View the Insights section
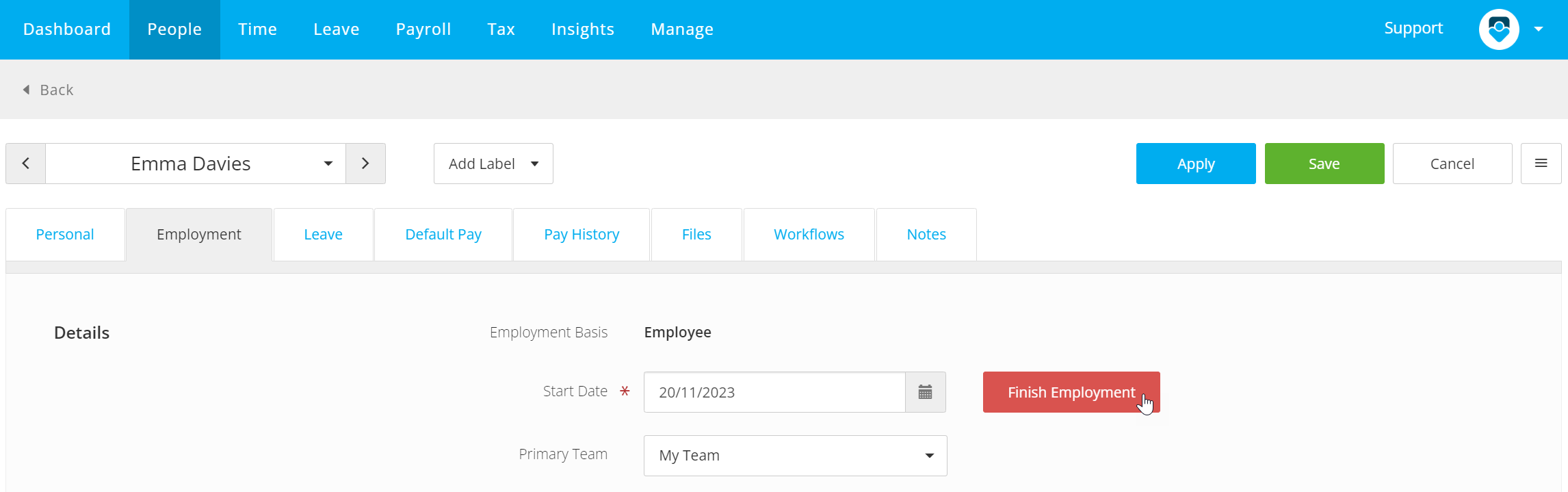1568x492 pixels. click(583, 29)
